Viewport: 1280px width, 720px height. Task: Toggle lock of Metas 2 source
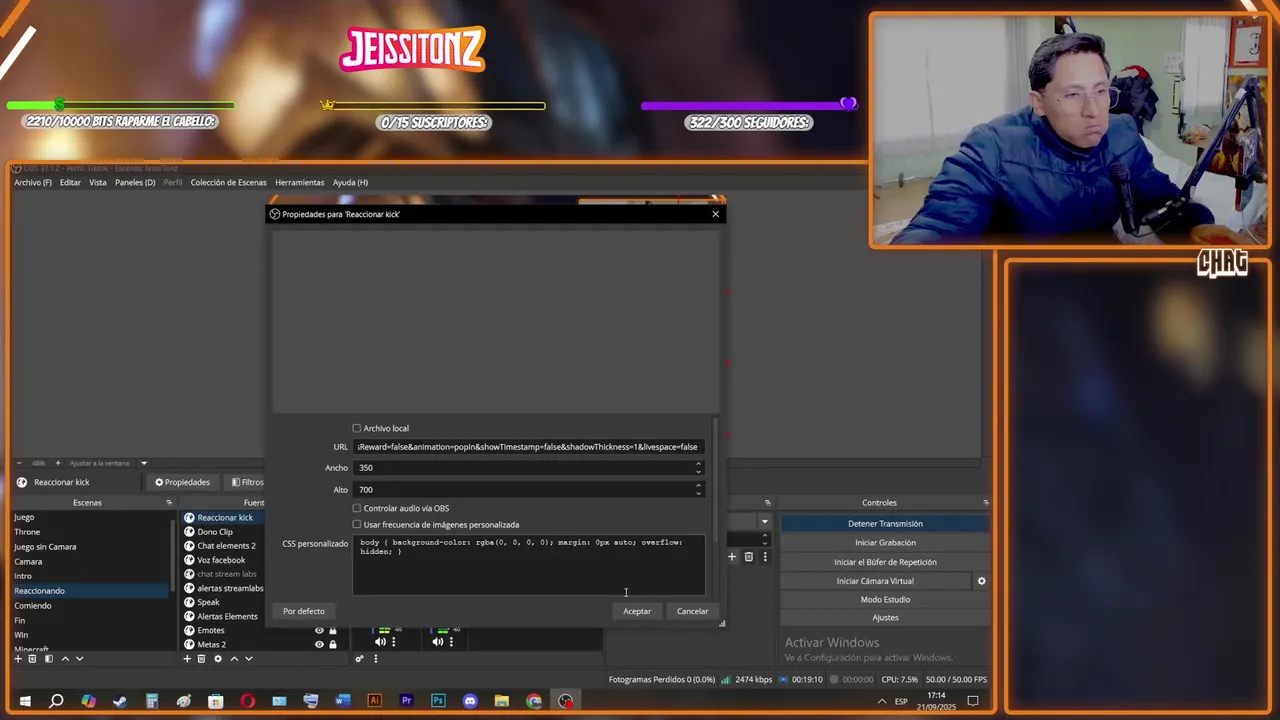coord(333,644)
